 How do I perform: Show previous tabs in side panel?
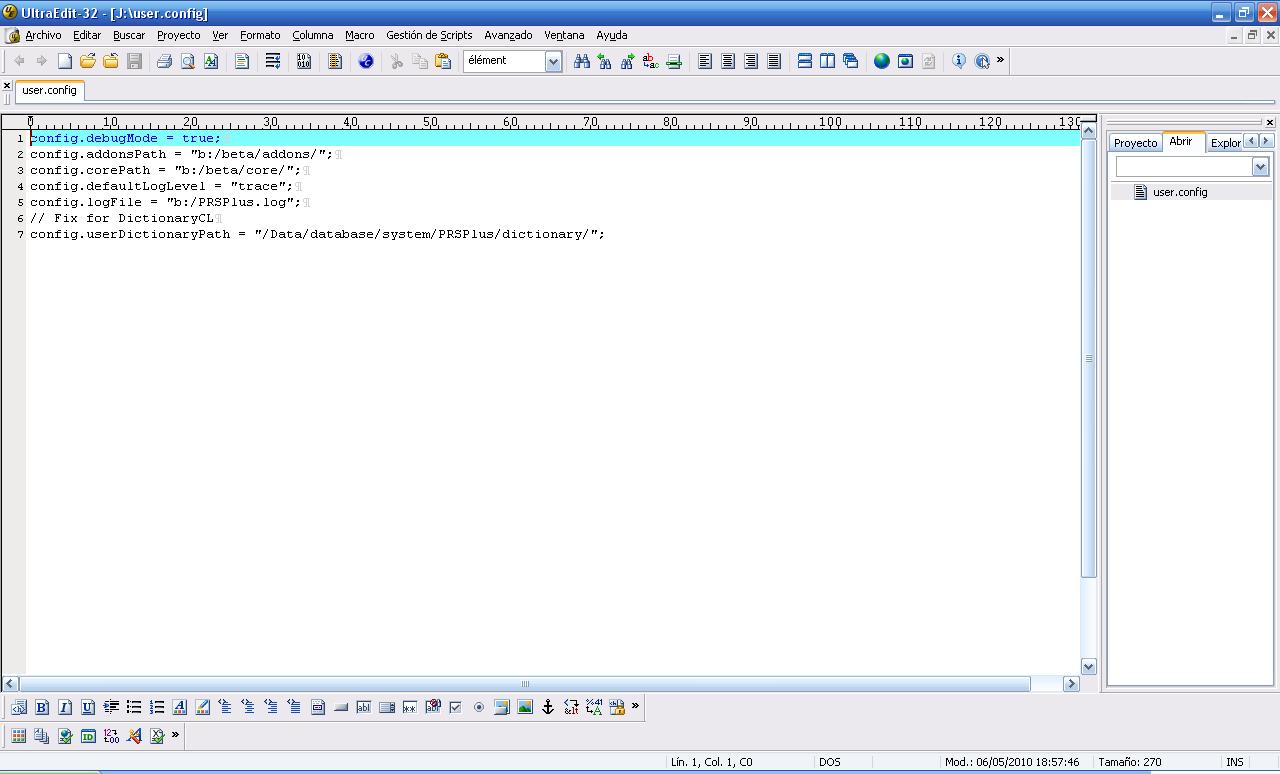[1251, 141]
